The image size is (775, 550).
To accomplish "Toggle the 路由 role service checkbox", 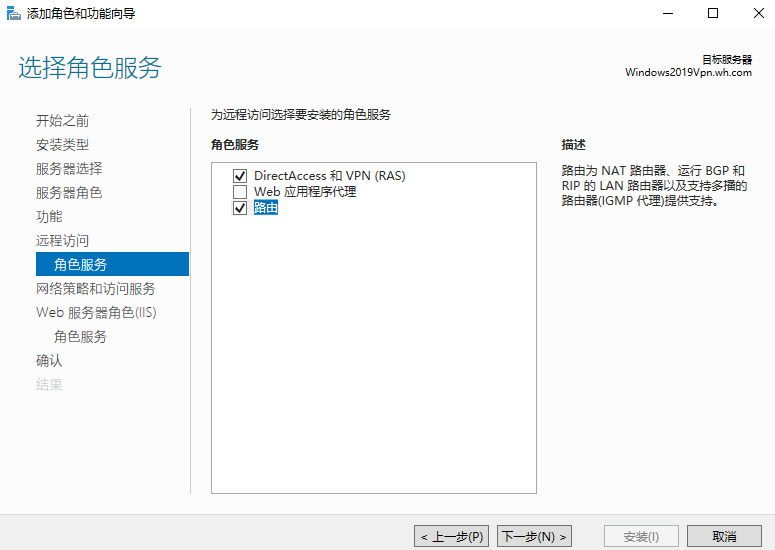I will click(239, 208).
